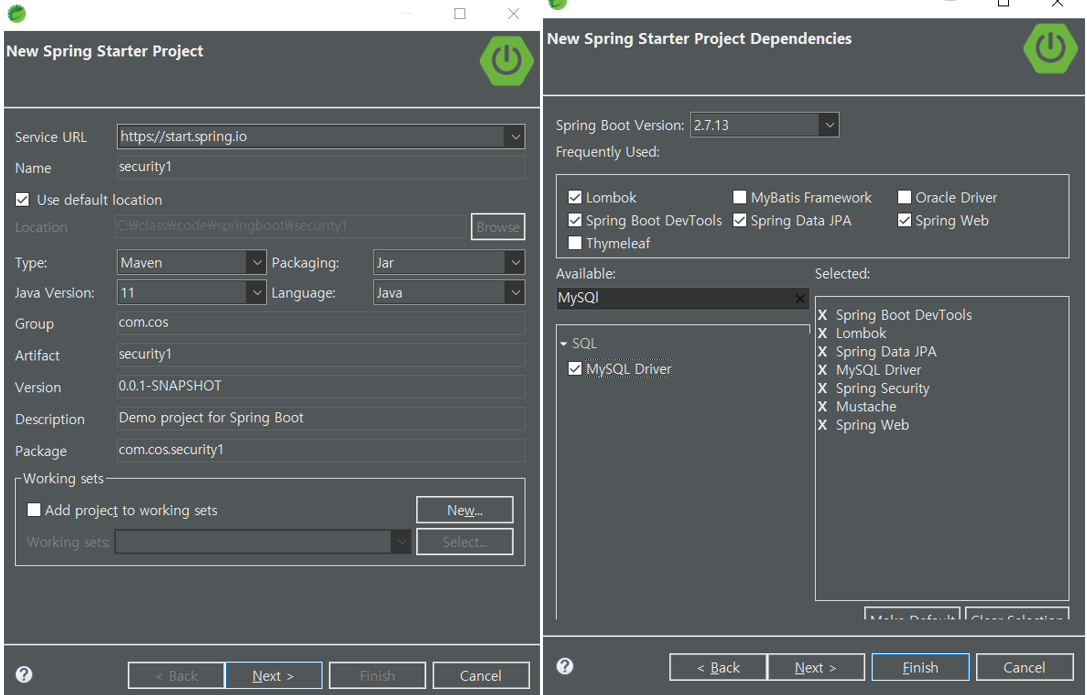Uncheck Lombok in Frequently Used
Screen dimensions: 1087x695
click(575, 197)
